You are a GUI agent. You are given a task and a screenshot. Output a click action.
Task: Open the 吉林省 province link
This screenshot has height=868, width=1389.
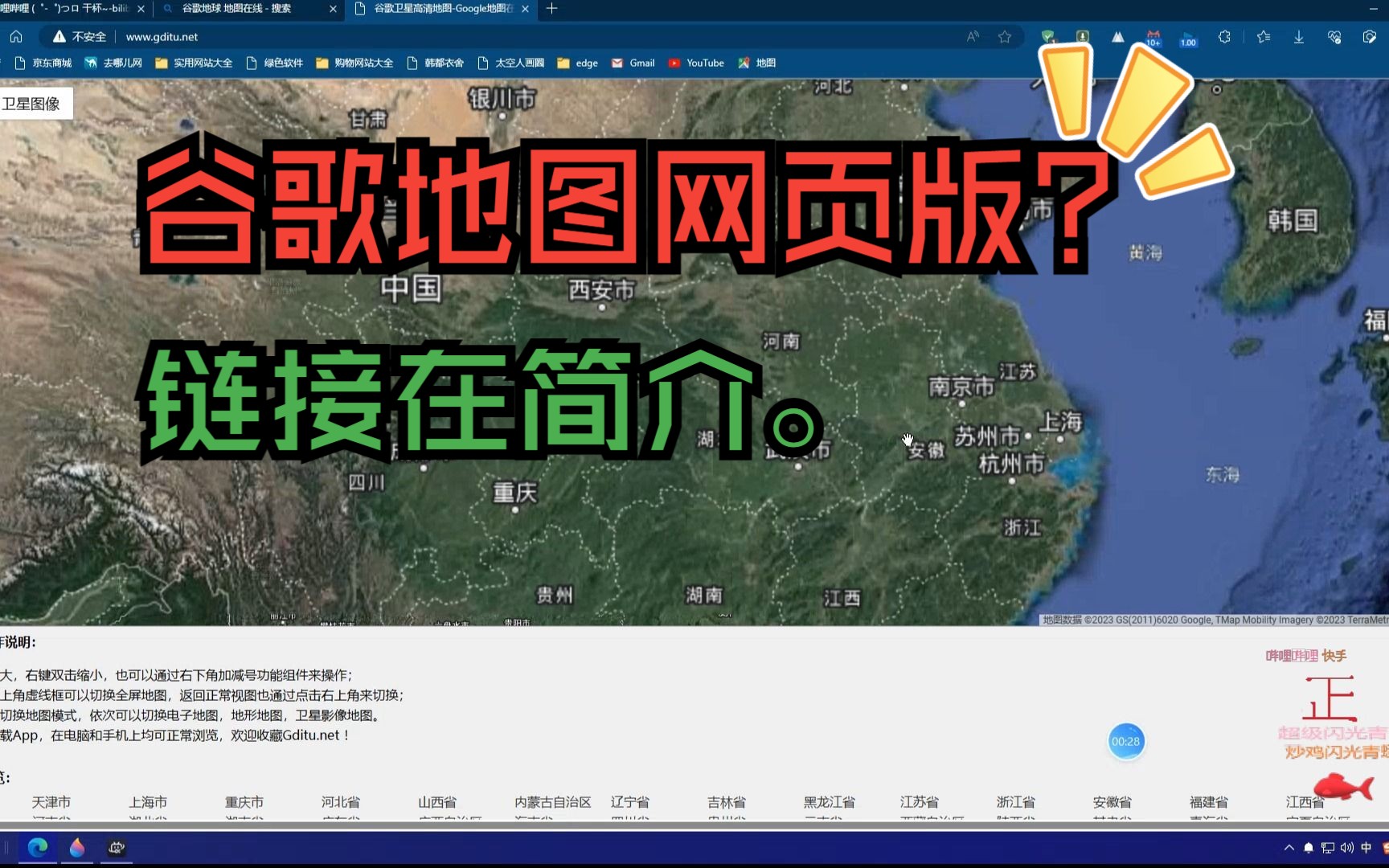tap(727, 802)
